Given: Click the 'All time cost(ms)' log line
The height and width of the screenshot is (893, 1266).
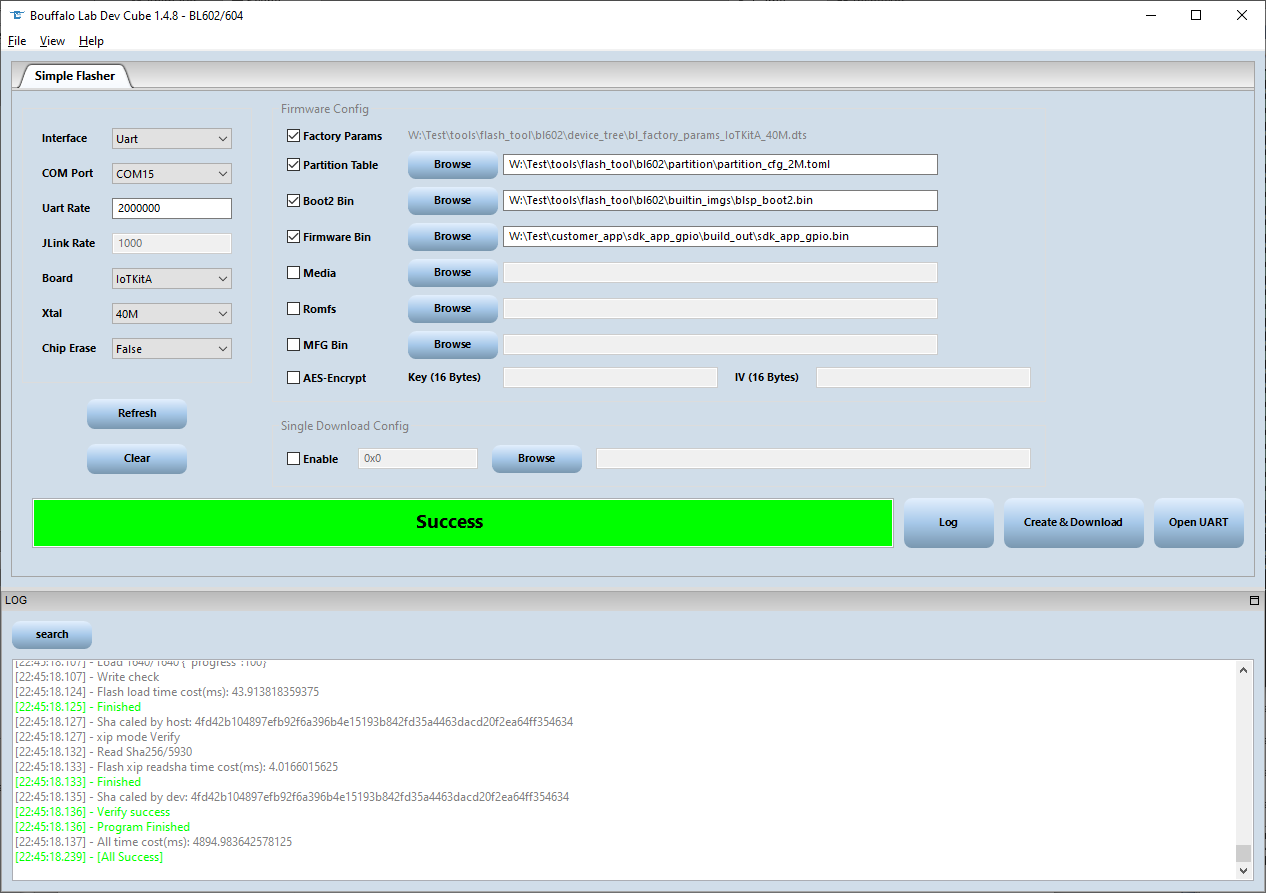Looking at the screenshot, I should coord(154,843).
